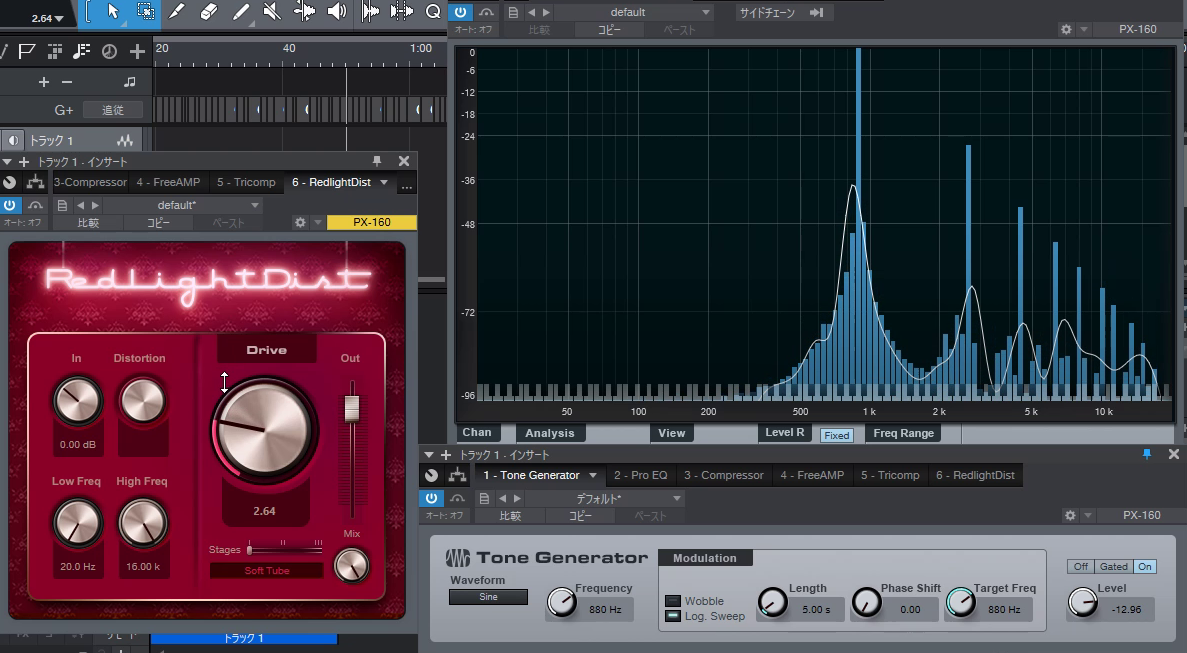This screenshot has height=653, width=1187.
Task: Open the Analysis tab of the spectrum meter
Action: (x=550, y=433)
